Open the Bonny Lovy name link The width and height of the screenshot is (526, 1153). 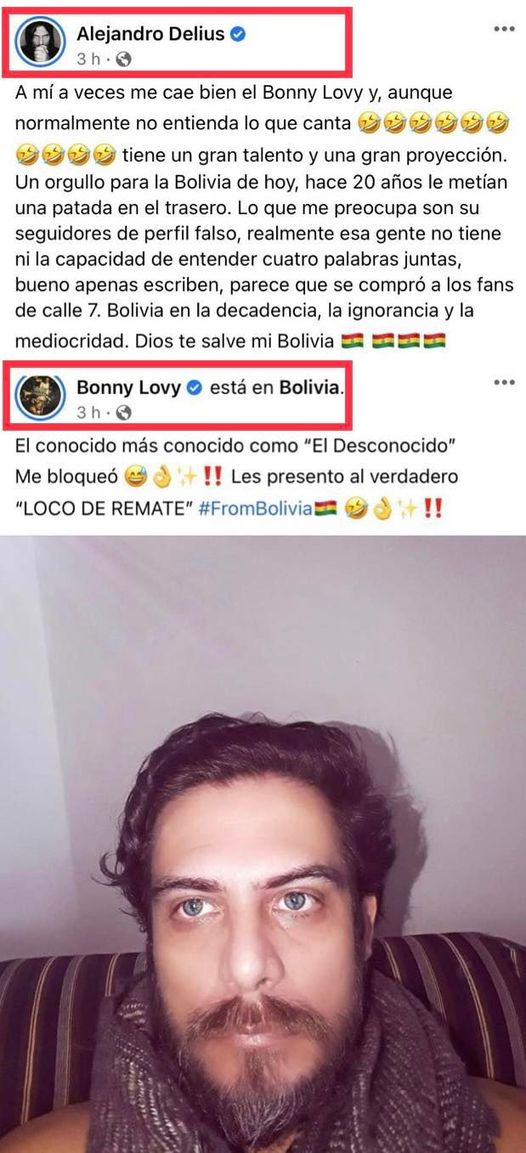point(129,388)
